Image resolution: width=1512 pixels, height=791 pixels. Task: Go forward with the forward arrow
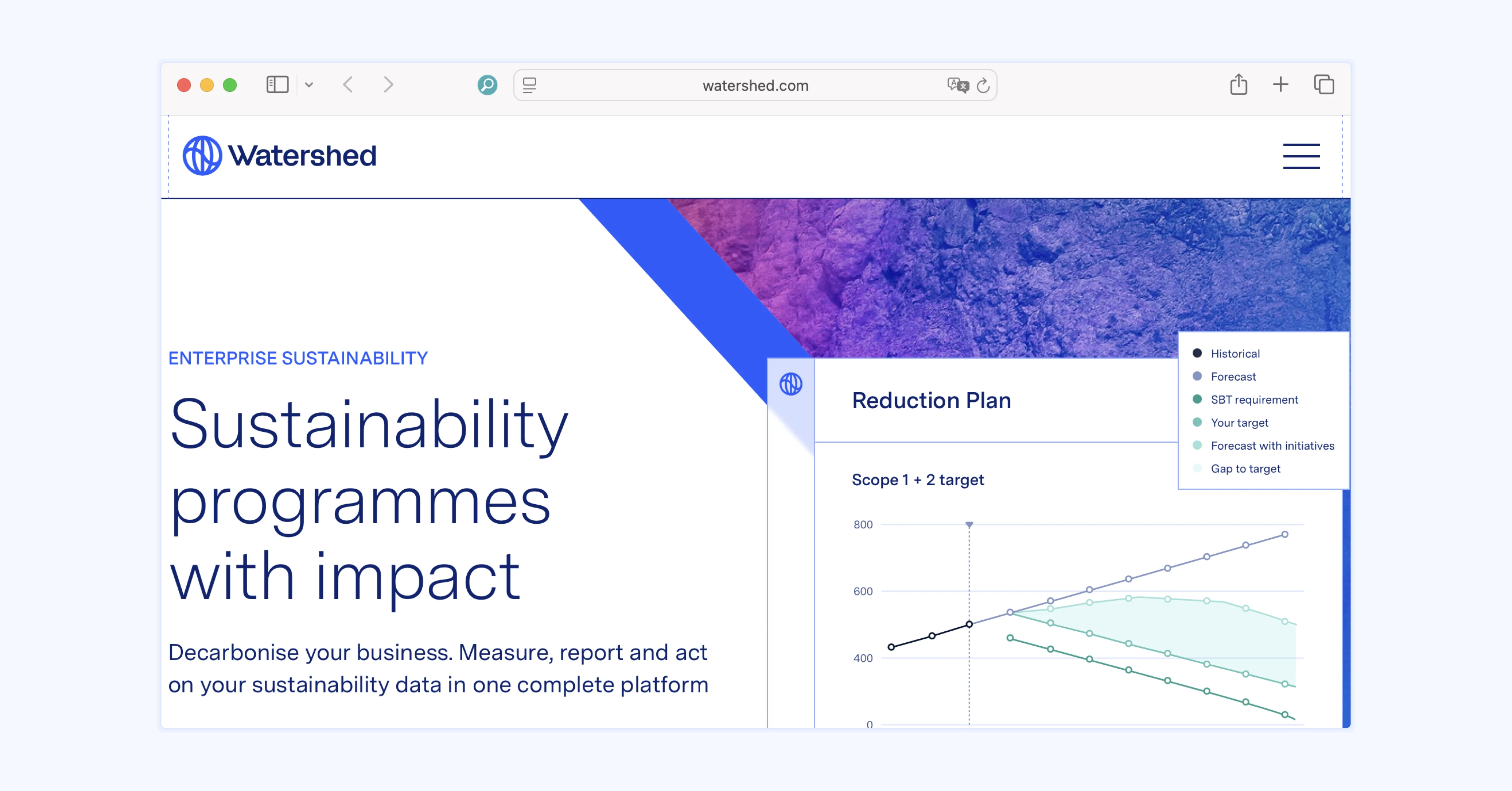(388, 85)
